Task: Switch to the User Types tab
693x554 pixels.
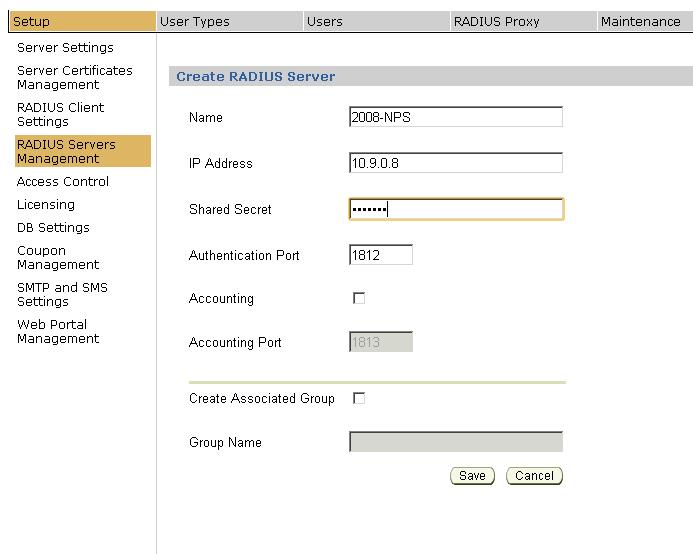Action: pyautogui.click(x=229, y=21)
